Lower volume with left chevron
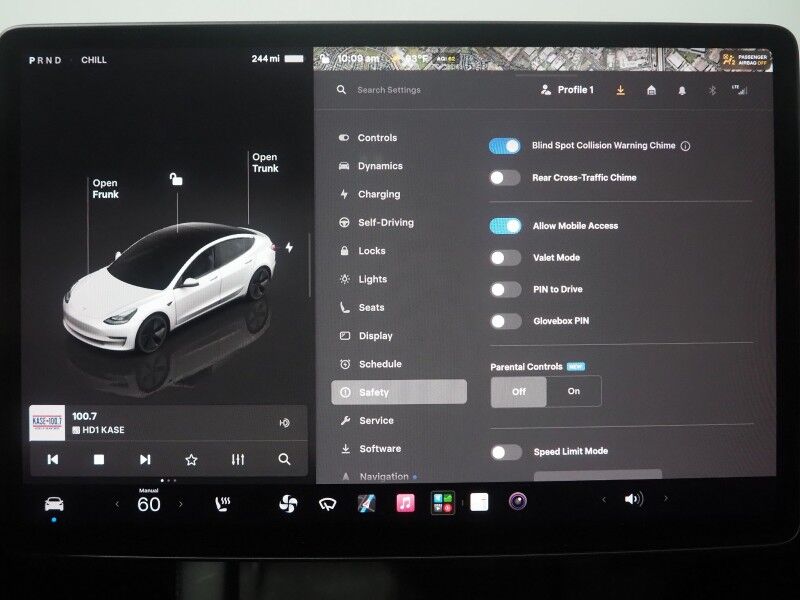Viewport: 800px width, 600px height. point(604,499)
